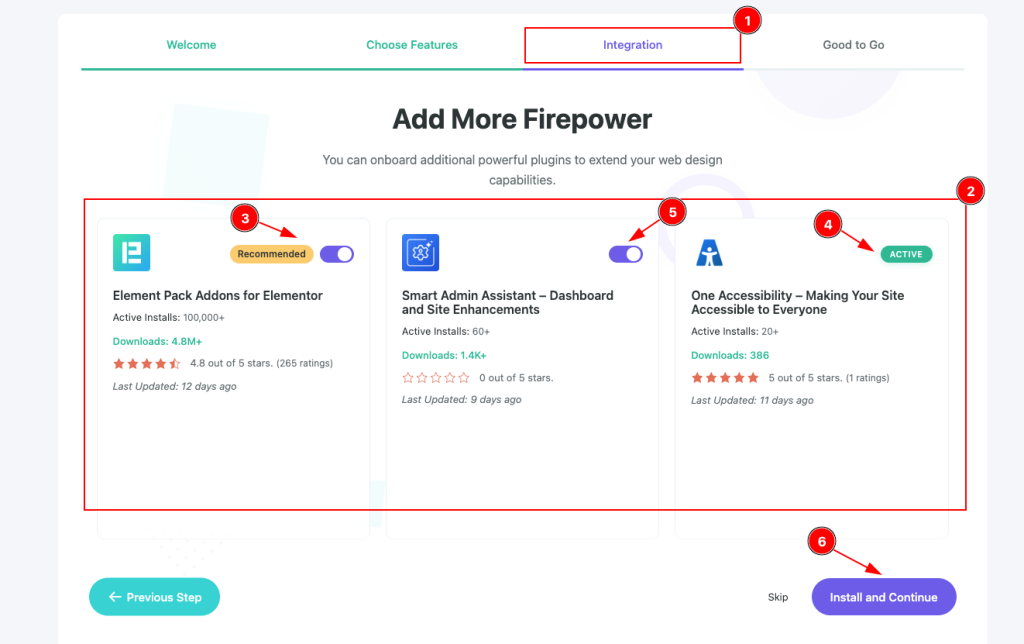Turn off Smart Admin Assistant toggle
Screen dimensions: 1024x644
626,254
